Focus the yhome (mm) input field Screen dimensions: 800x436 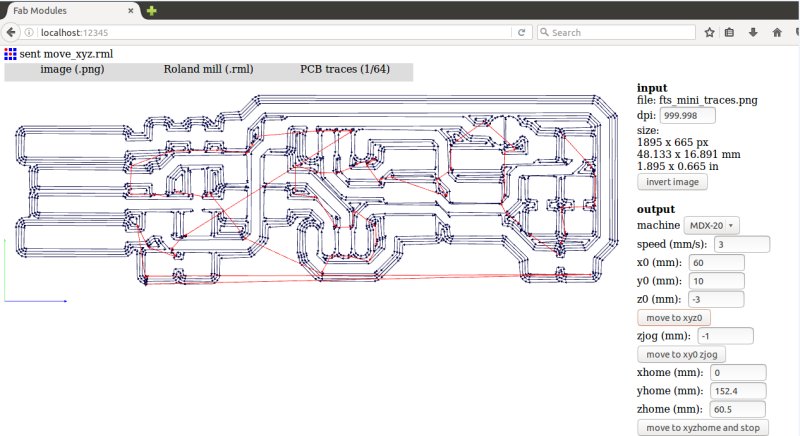(x=738, y=391)
